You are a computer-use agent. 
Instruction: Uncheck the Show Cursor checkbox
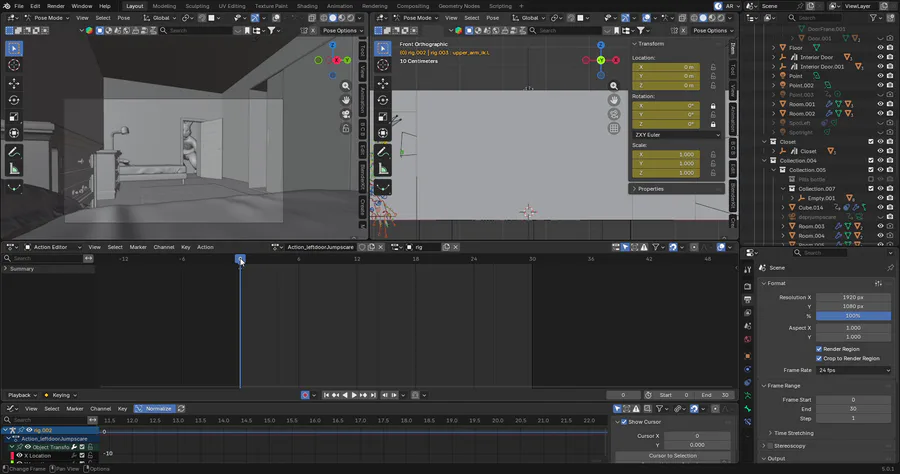pyautogui.click(x=624, y=422)
